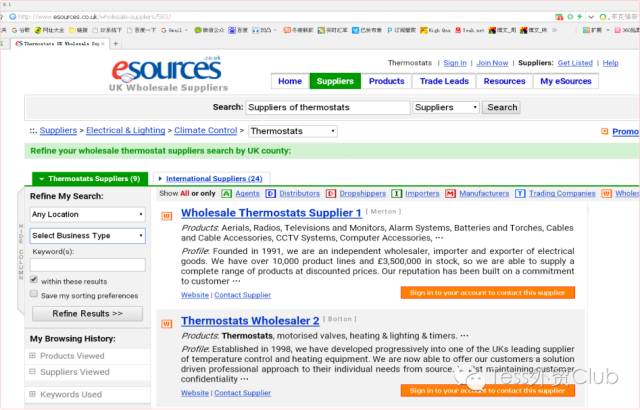Open the Select Business Type dropdown
The image size is (640, 410).
pos(87,236)
